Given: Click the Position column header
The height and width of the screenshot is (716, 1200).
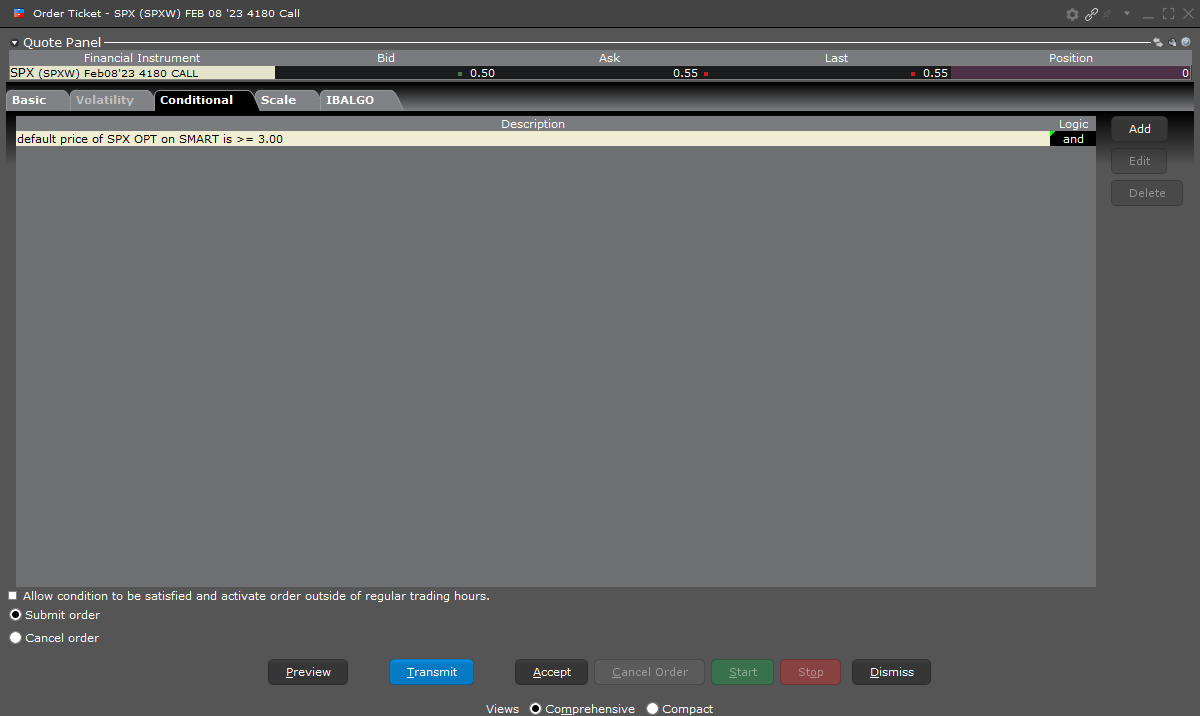Looking at the screenshot, I should pos(1071,58).
